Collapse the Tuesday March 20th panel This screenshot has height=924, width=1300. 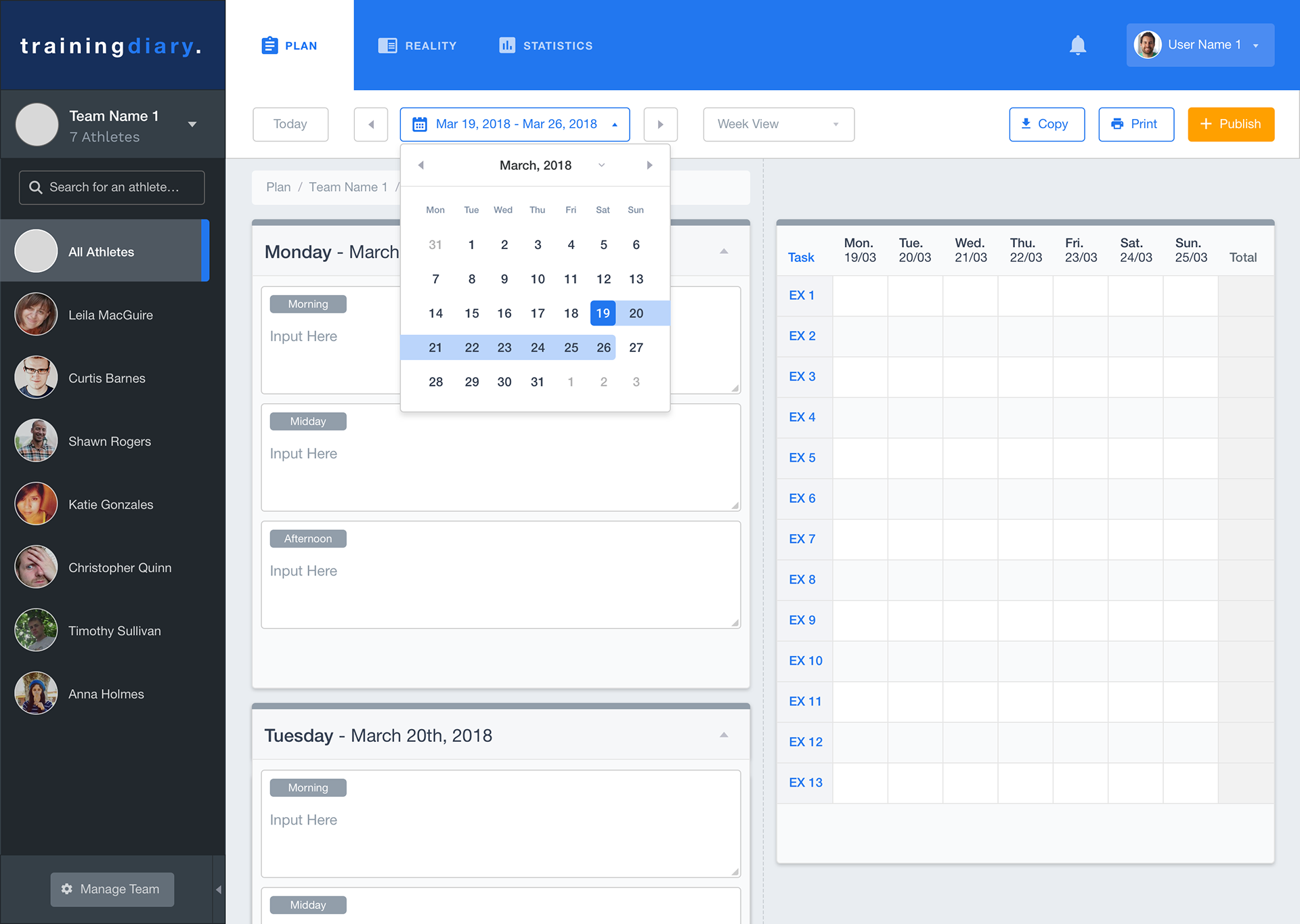point(724,735)
